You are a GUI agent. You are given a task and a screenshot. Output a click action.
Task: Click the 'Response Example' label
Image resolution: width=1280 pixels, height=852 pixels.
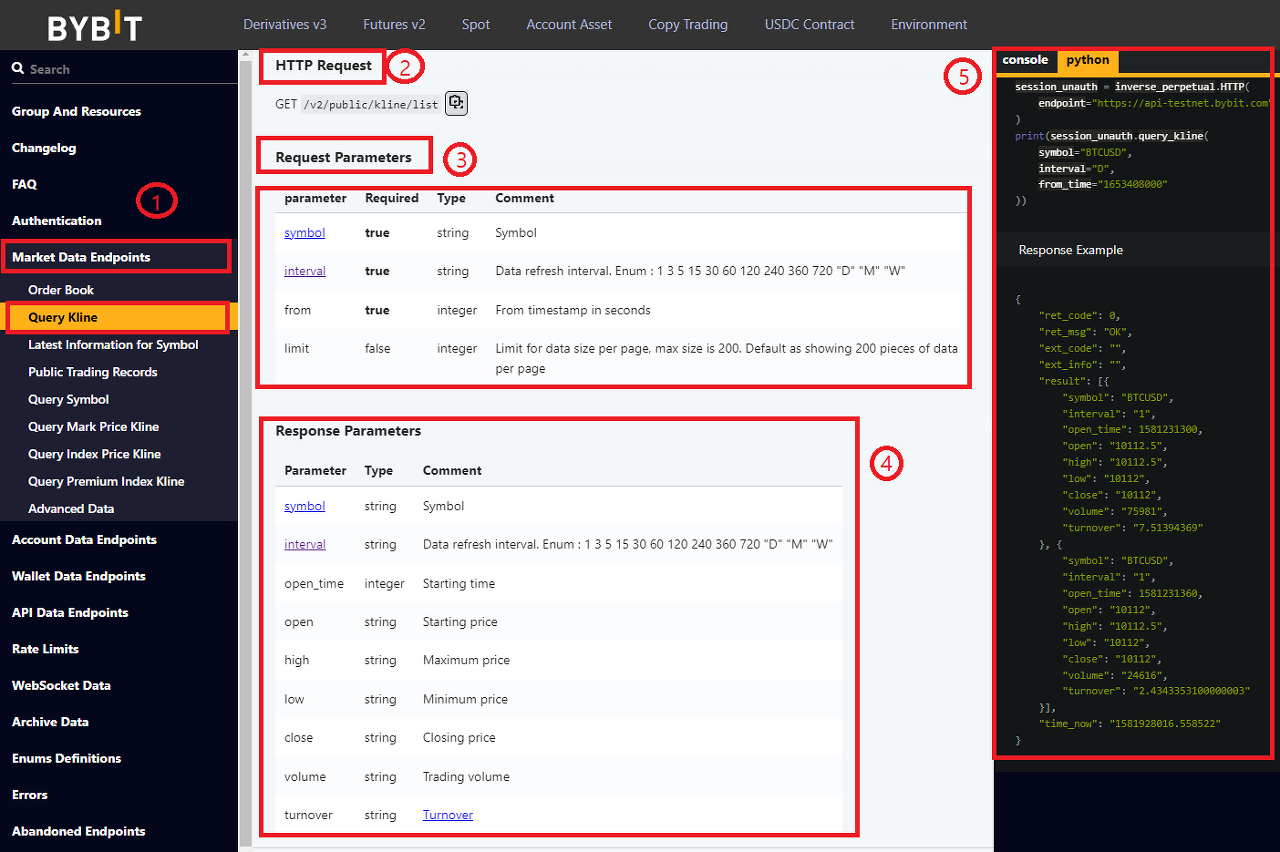[1071, 250]
